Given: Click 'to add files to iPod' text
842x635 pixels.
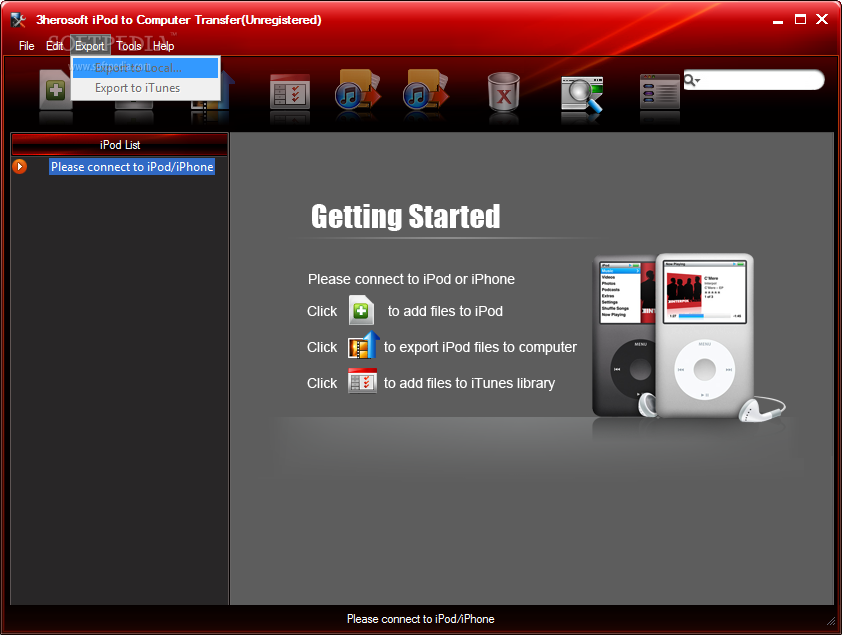Looking at the screenshot, I should (445, 311).
